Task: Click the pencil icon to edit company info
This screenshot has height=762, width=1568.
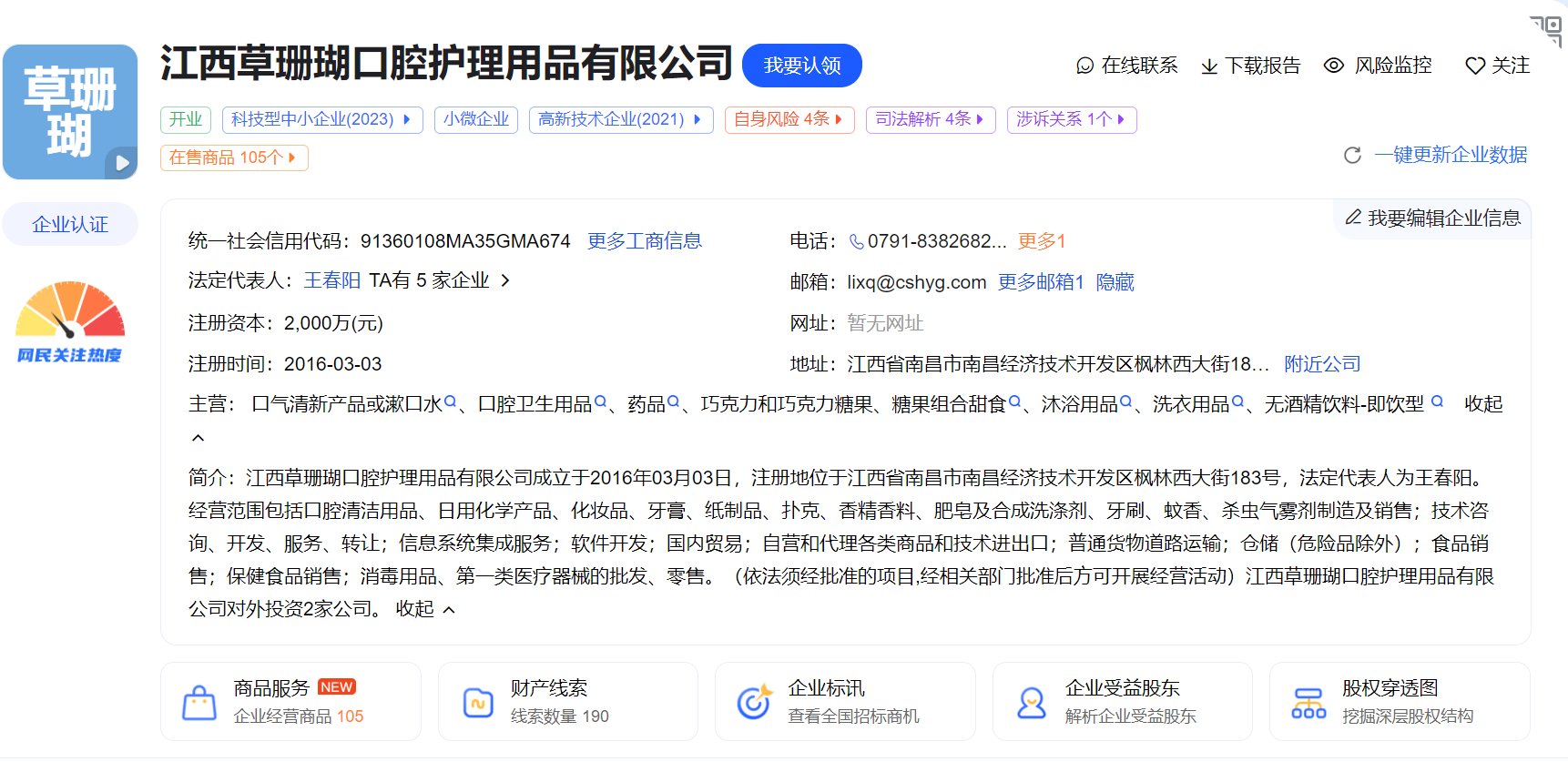Action: pos(1353,218)
